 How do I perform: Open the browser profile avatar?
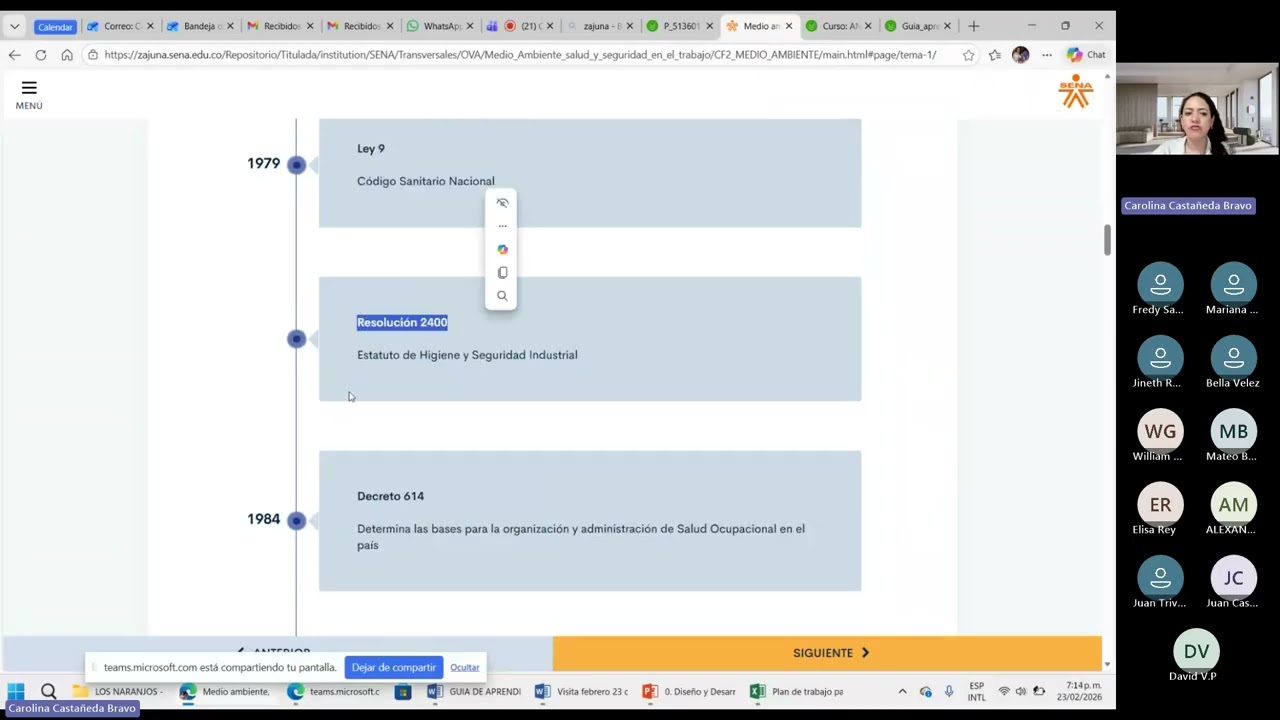pos(1020,55)
